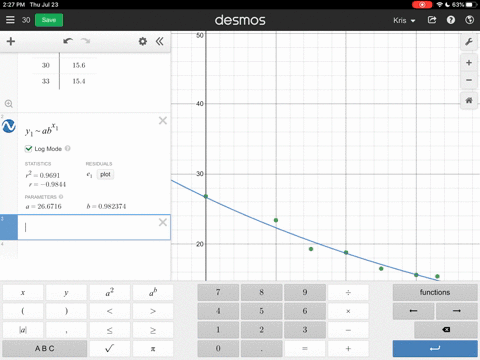The image size is (480, 360).
Task: Select the data point on the y-axis
Action: [206, 196]
